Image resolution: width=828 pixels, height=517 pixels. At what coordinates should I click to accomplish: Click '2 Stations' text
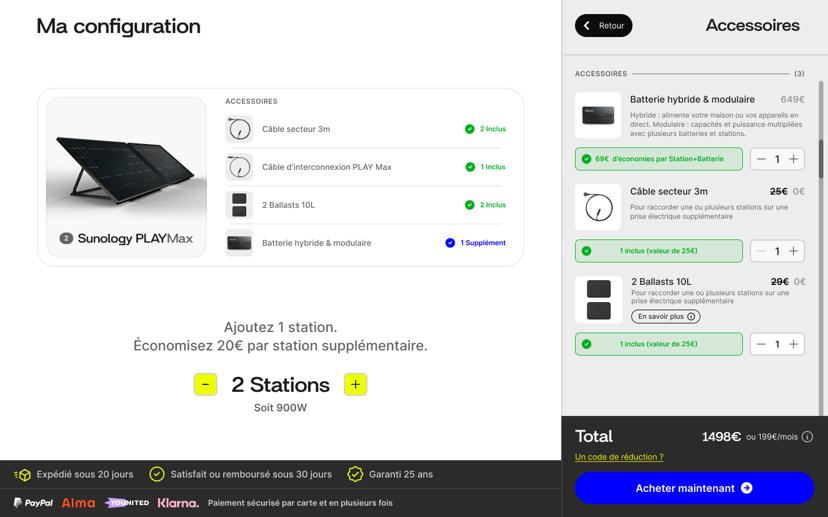(280, 384)
